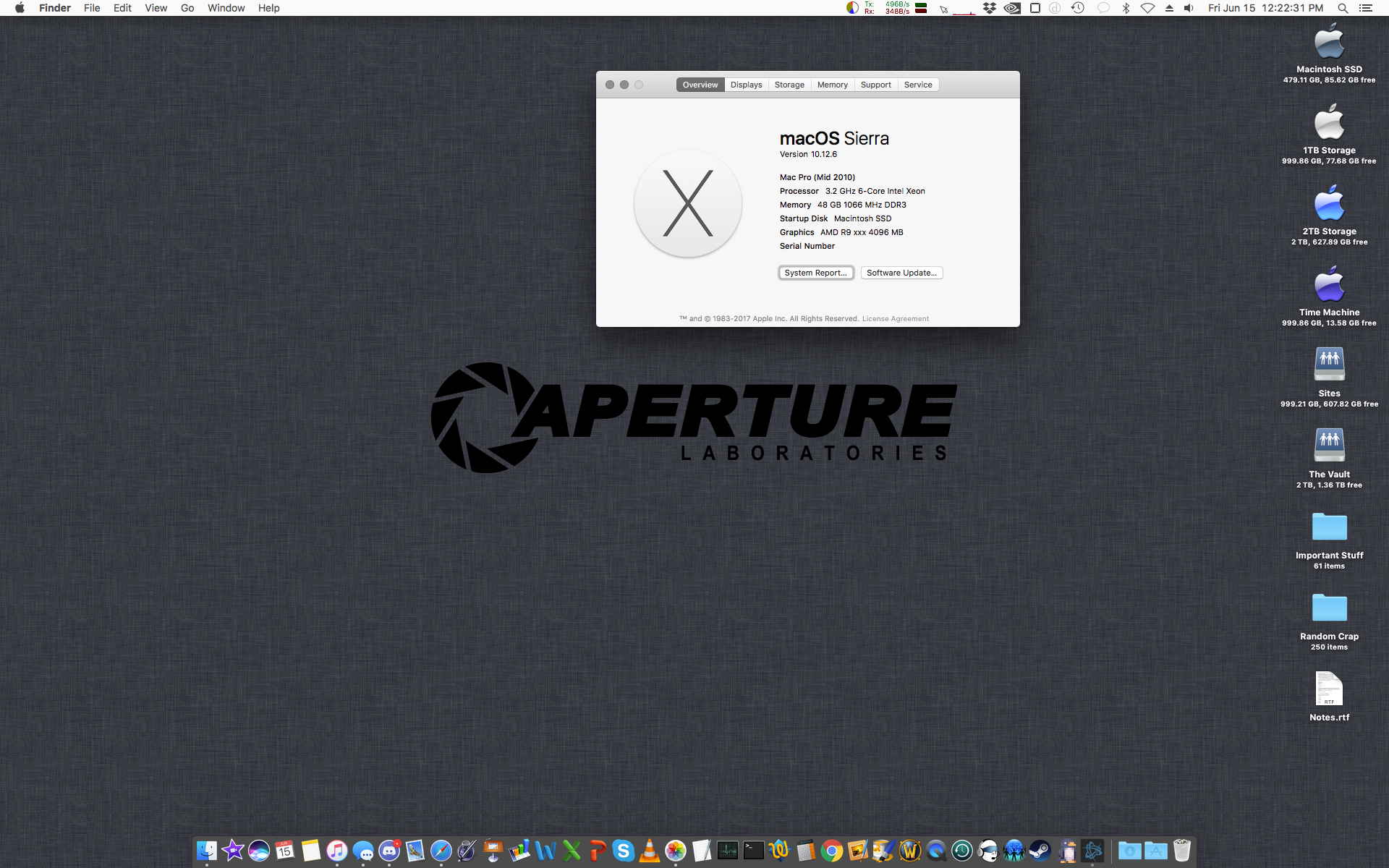1389x868 pixels.
Task: Open QuickTime Player in the dock
Action: pyautogui.click(x=936, y=851)
